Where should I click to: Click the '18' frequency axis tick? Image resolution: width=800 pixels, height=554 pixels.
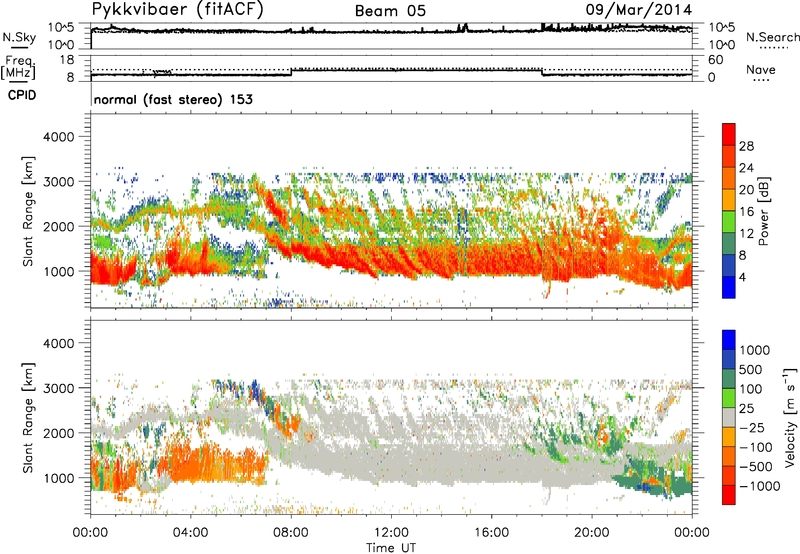pos(66,60)
